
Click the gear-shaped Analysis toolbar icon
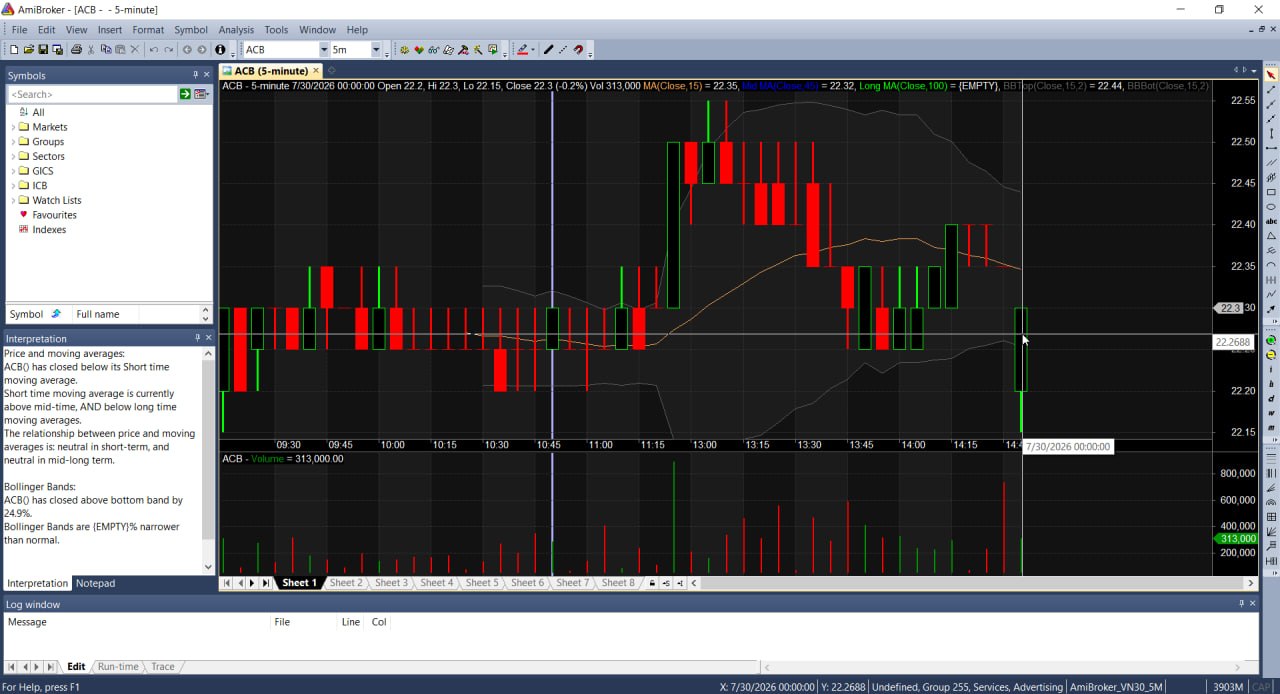(404, 49)
